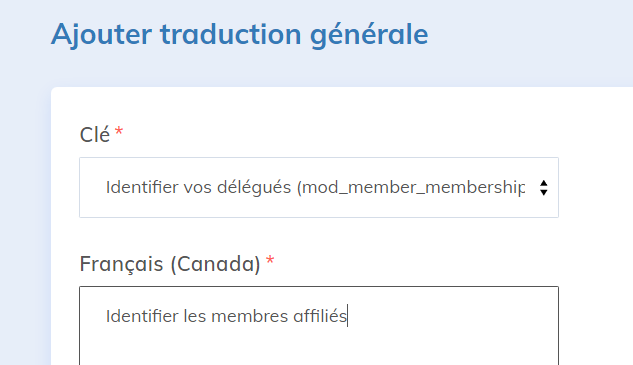633x365 pixels.
Task: Click the word Canada in the label
Action: tap(216, 264)
